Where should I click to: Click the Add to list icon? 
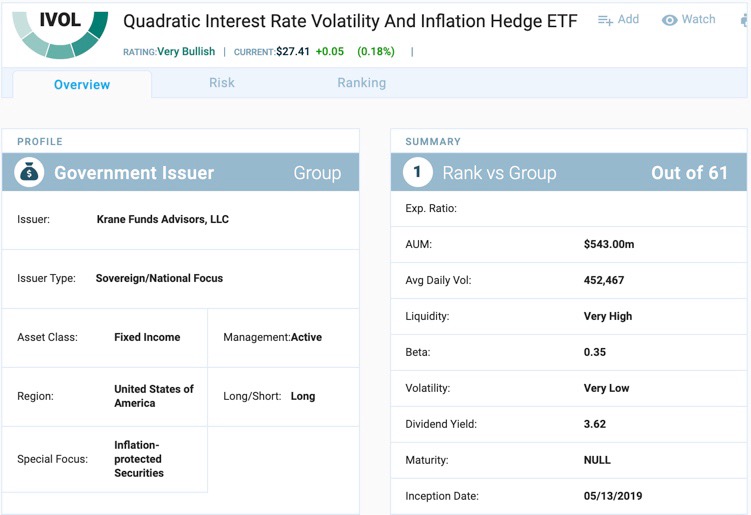tap(605, 20)
